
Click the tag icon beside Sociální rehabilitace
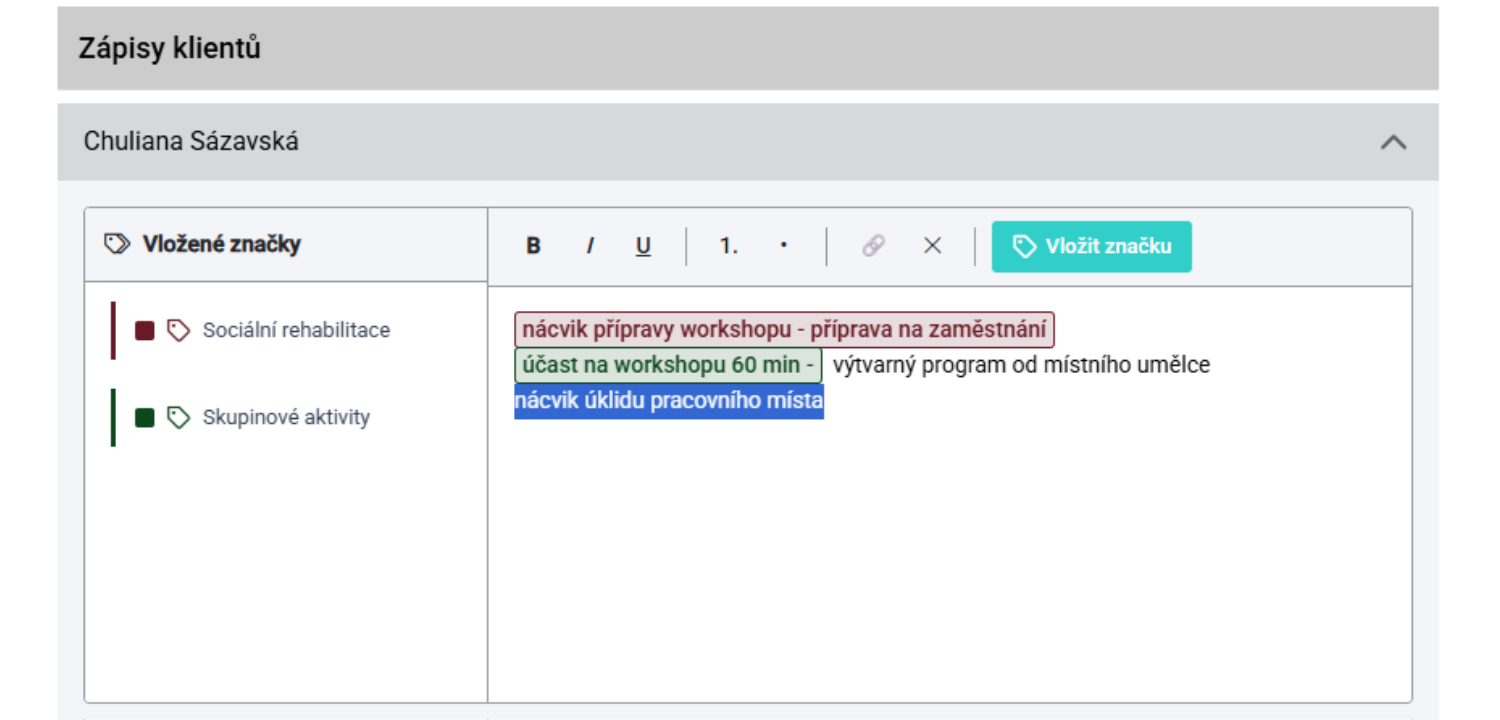tap(178, 331)
